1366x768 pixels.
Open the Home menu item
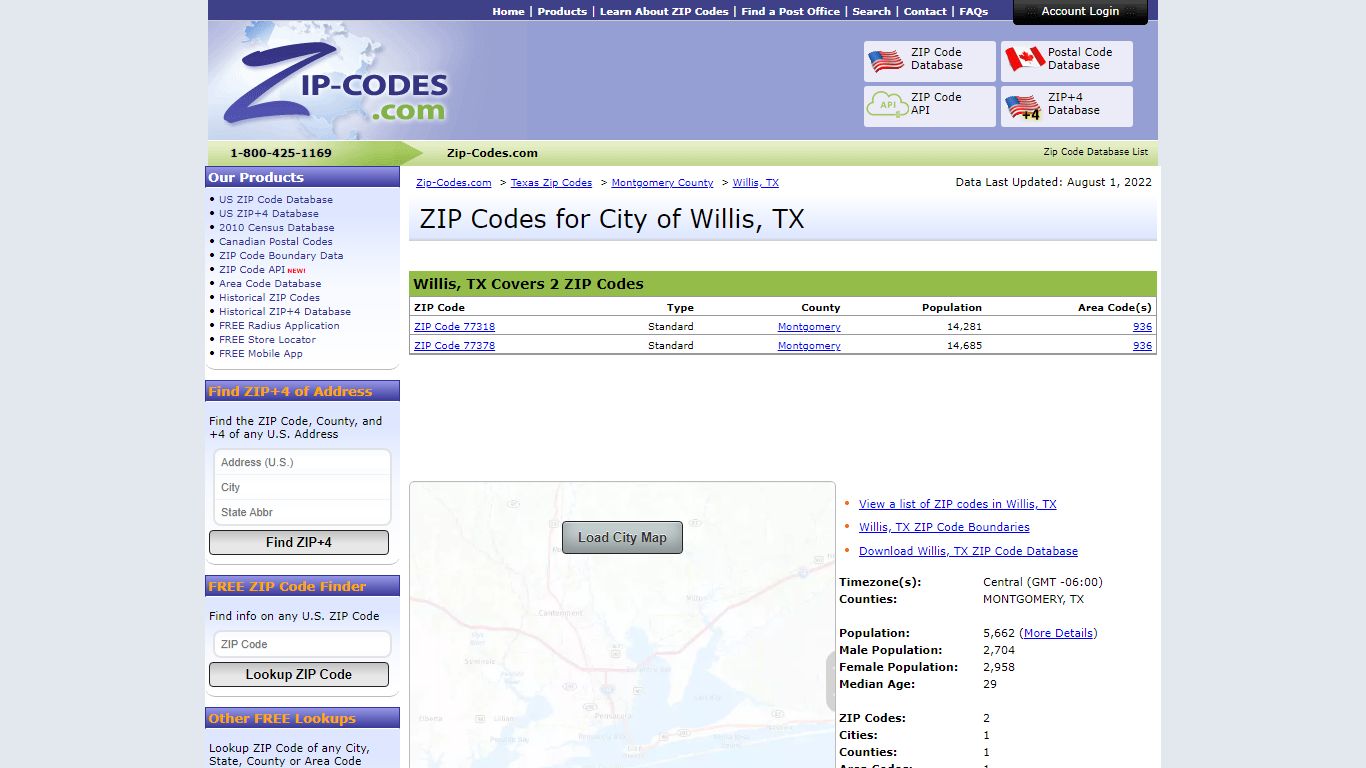[x=508, y=12]
